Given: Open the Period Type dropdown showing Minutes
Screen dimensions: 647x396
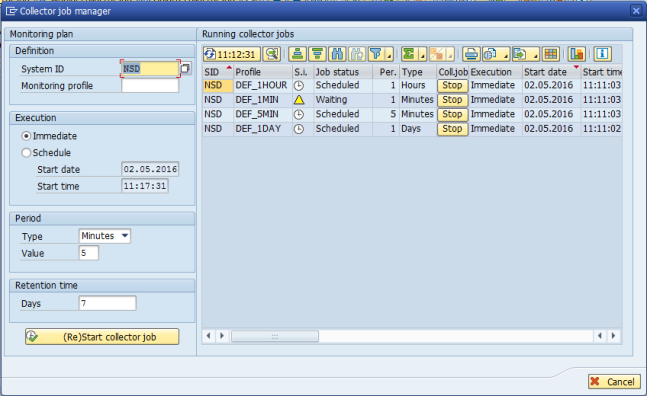Looking at the screenshot, I should pos(104,236).
